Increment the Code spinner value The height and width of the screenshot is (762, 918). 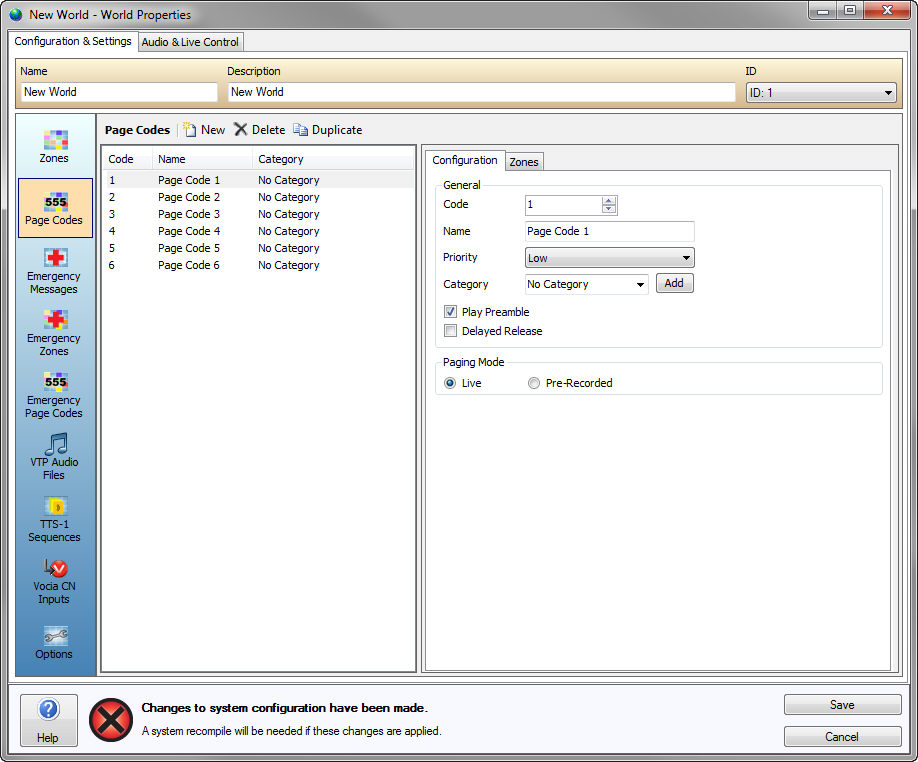point(609,200)
